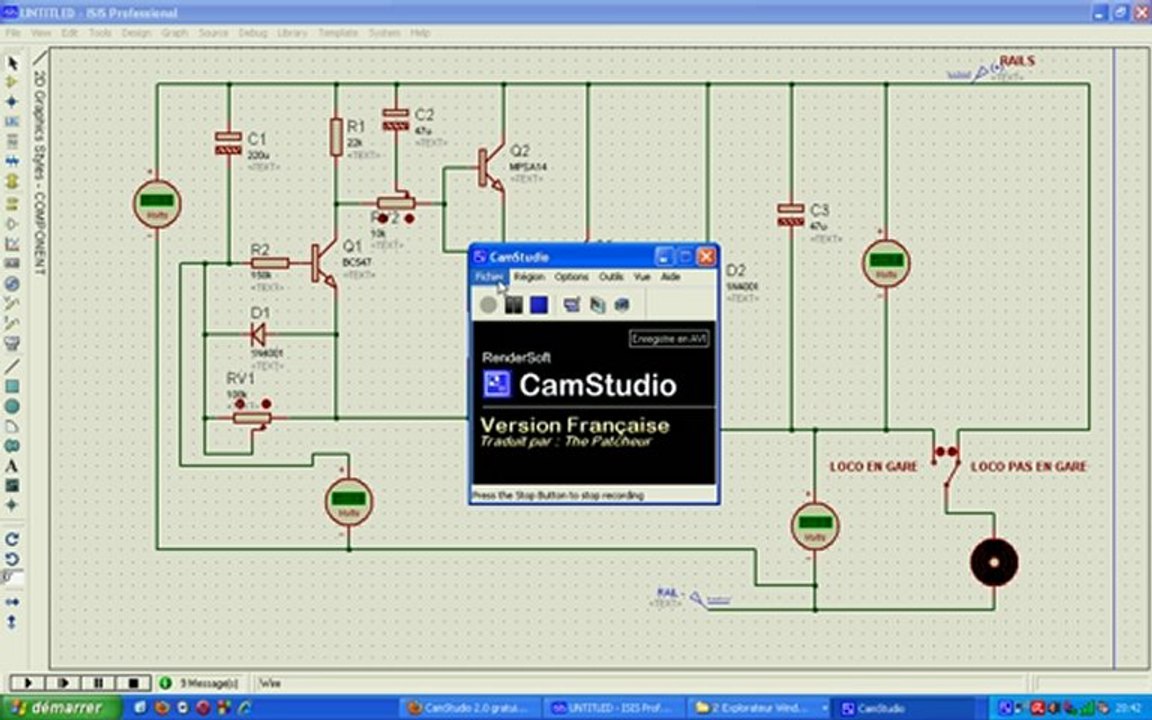Stop the simulation

(133, 683)
